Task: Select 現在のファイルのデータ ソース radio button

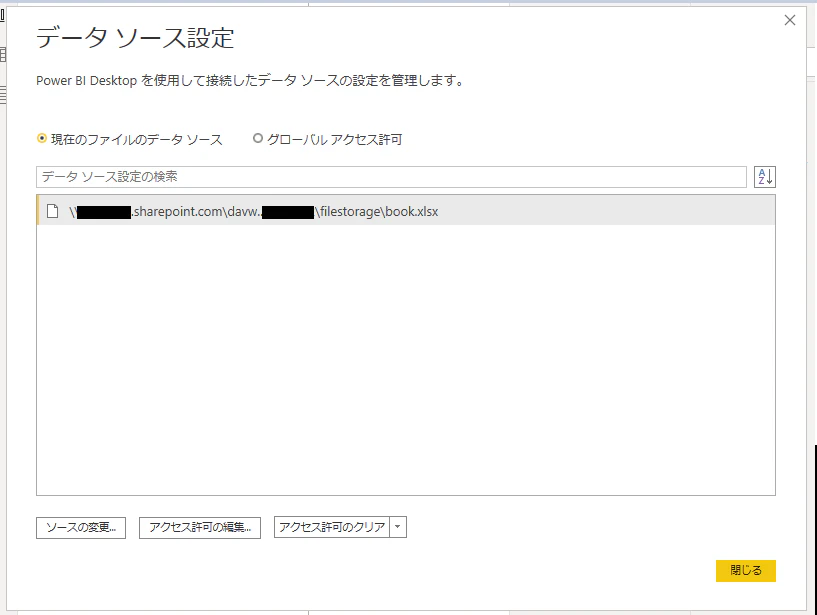Action: pyautogui.click(x=42, y=139)
